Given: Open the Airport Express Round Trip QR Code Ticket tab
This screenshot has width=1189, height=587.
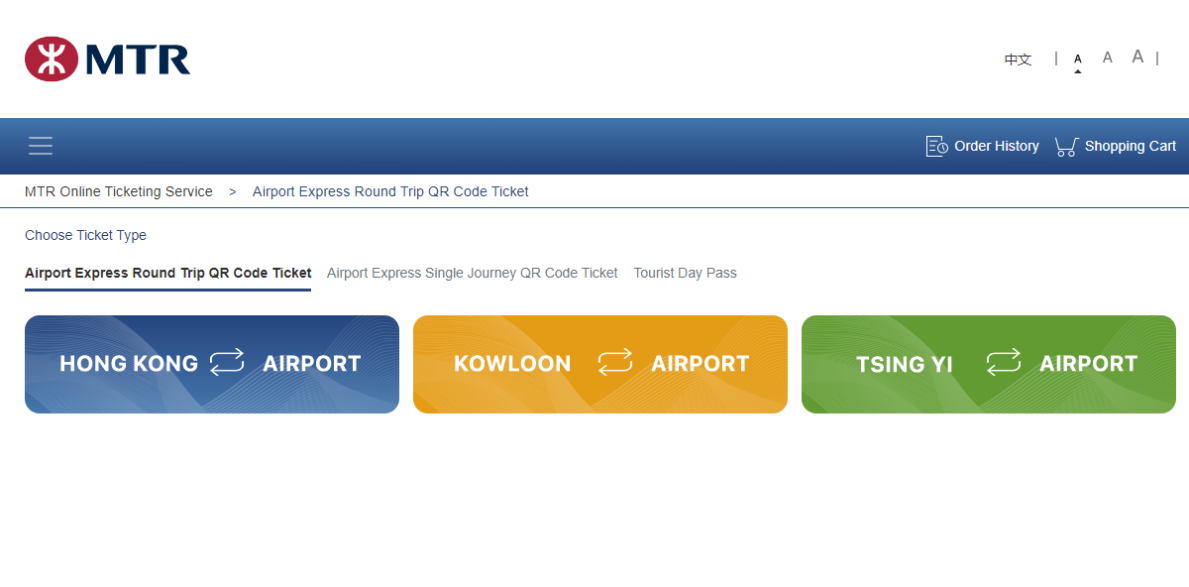Looking at the screenshot, I should pyautogui.click(x=168, y=273).
